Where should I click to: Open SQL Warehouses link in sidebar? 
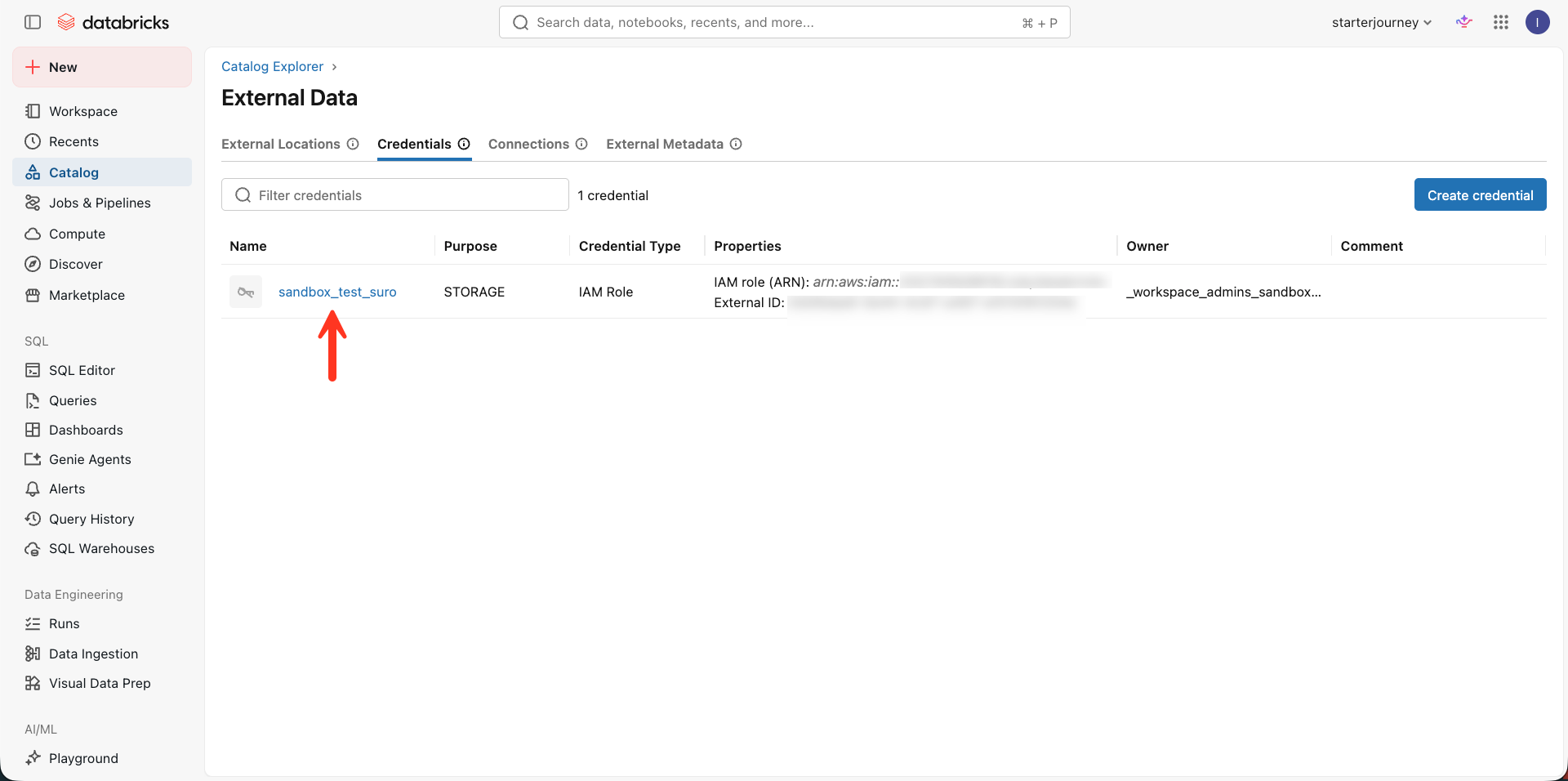click(102, 548)
